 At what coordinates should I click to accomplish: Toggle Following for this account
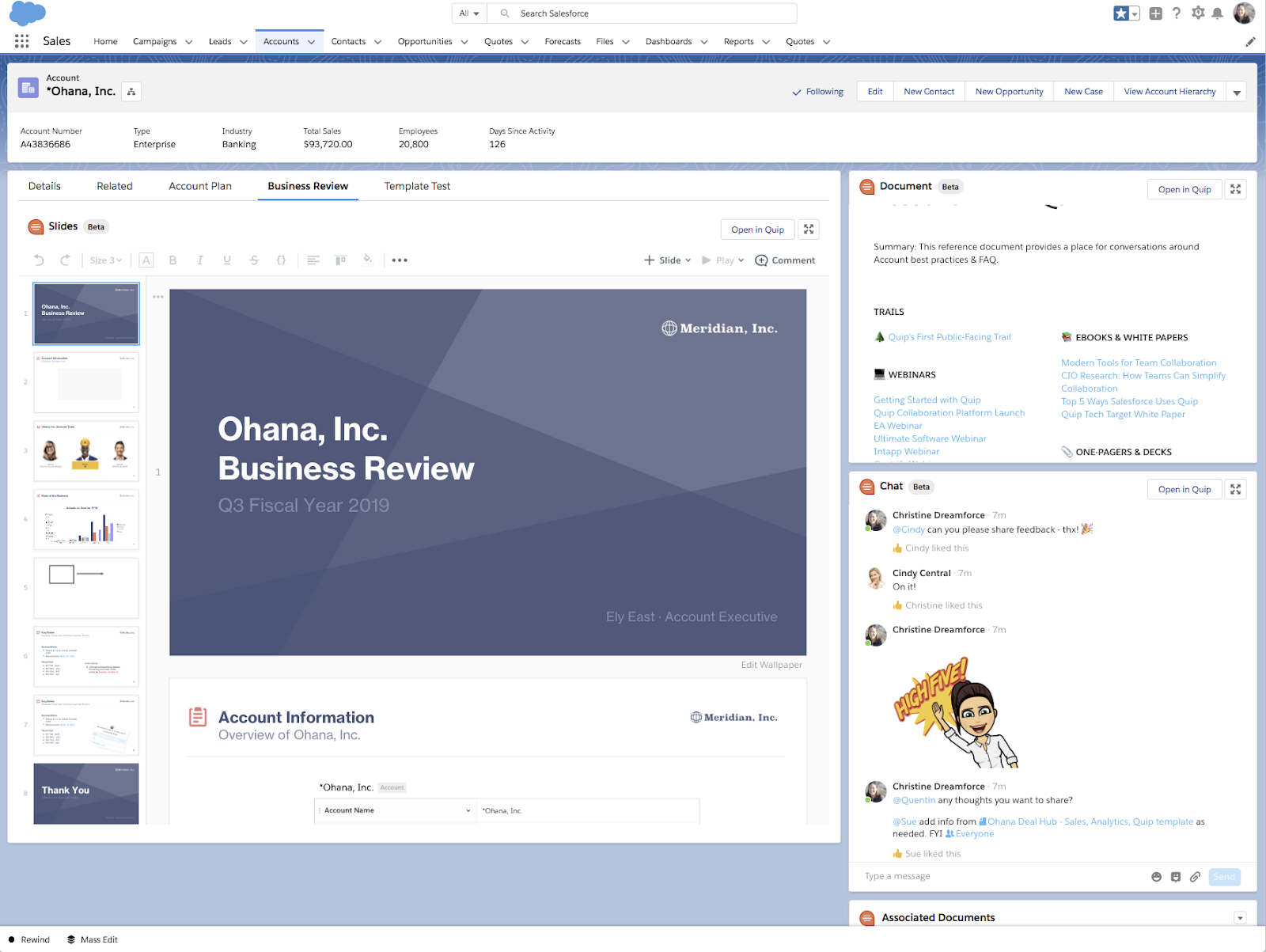click(x=818, y=92)
